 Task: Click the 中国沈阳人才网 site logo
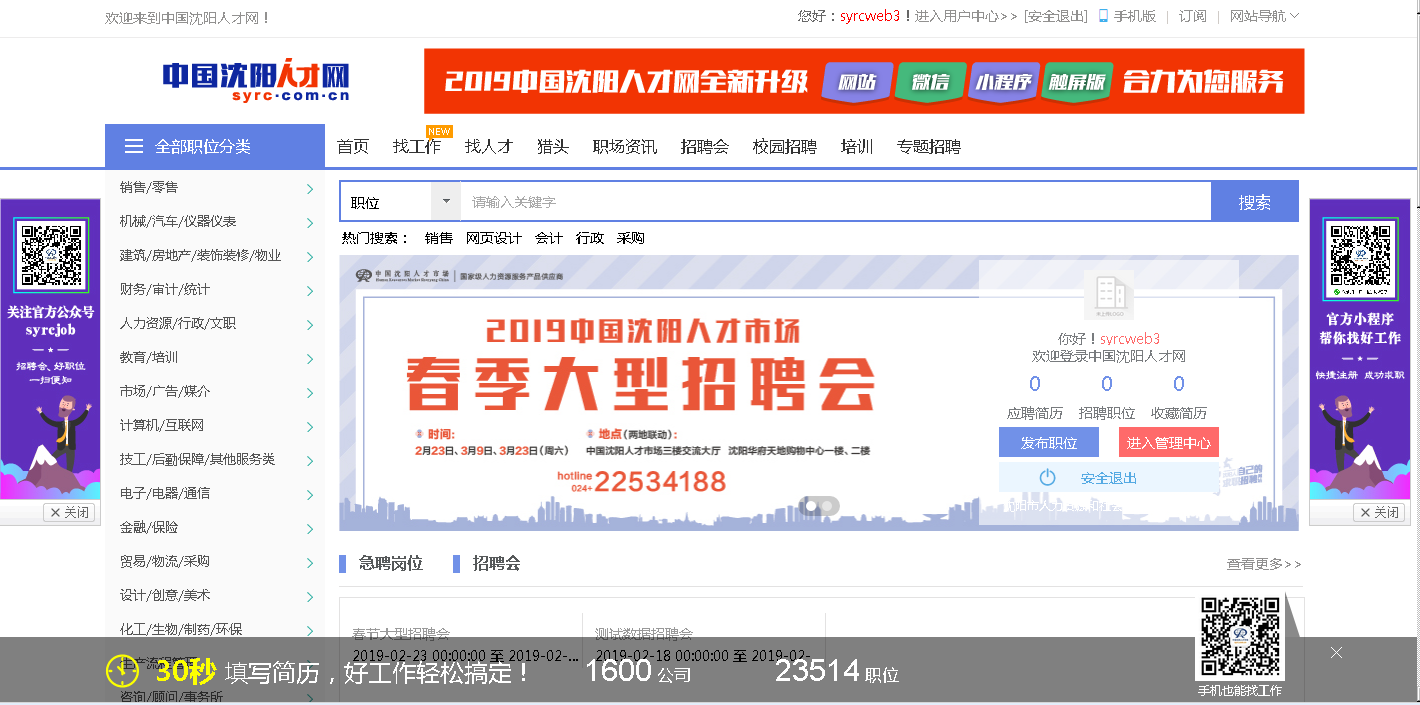click(x=256, y=80)
